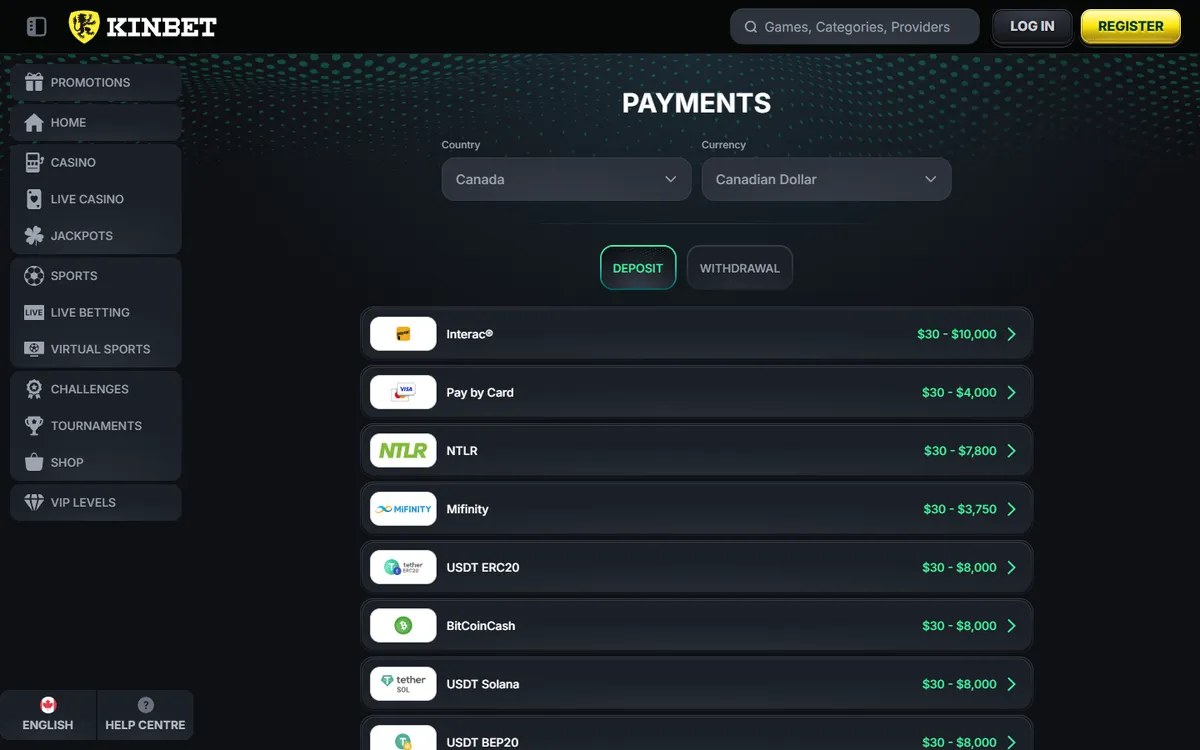Open Promotions from the sidebar
1200x750 pixels.
point(96,82)
